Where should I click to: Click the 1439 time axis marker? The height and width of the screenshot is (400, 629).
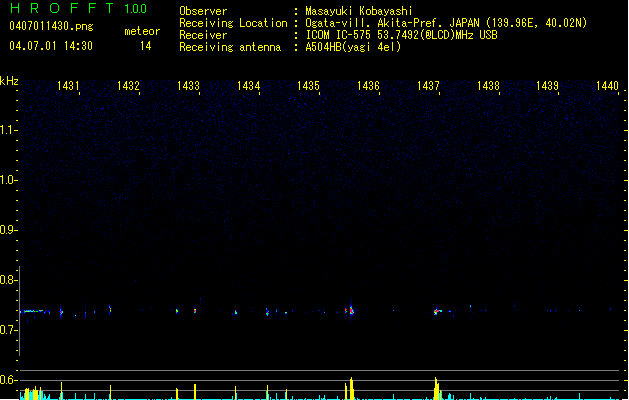pos(548,86)
